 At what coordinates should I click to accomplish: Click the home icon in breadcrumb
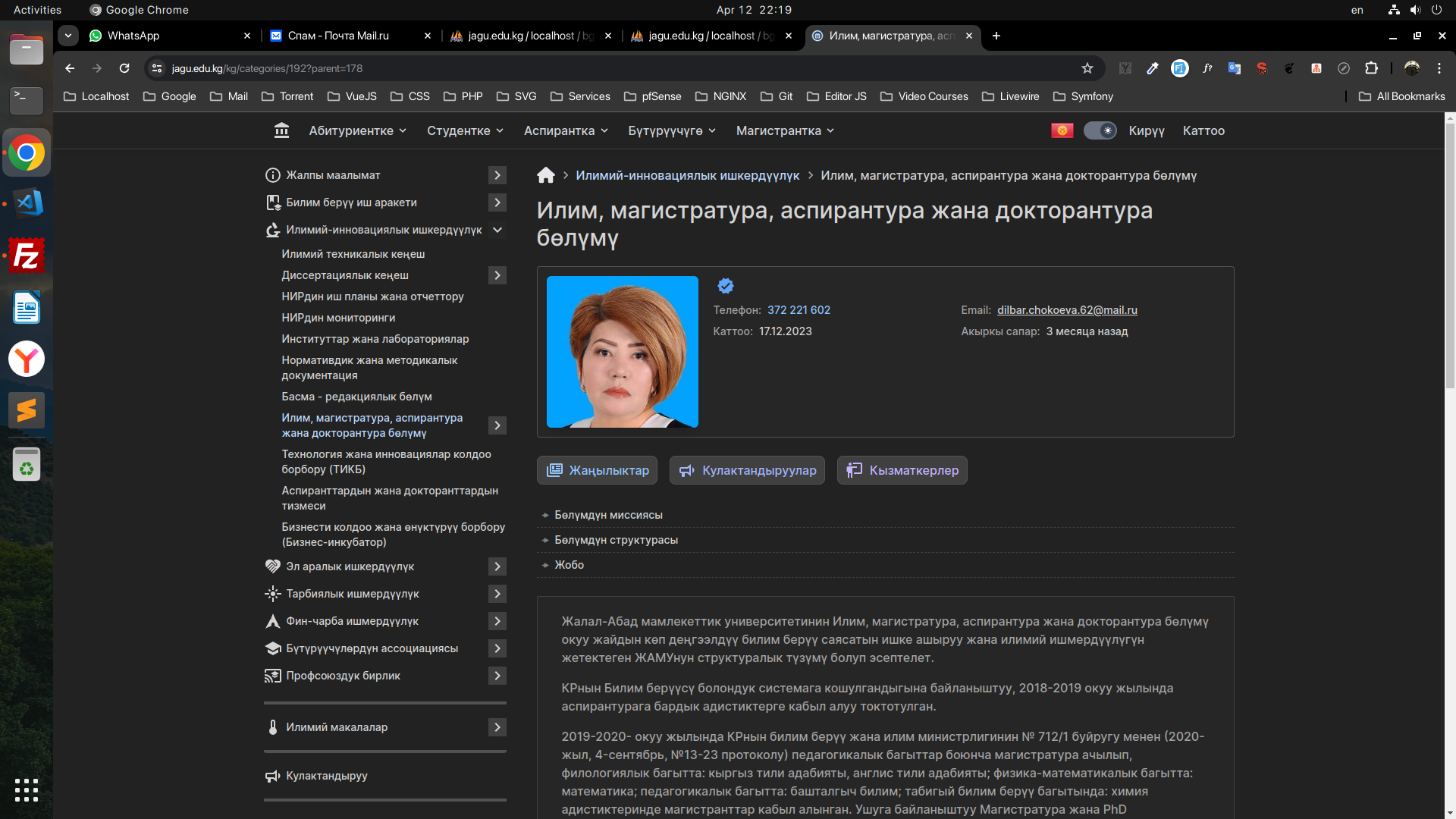coord(545,175)
